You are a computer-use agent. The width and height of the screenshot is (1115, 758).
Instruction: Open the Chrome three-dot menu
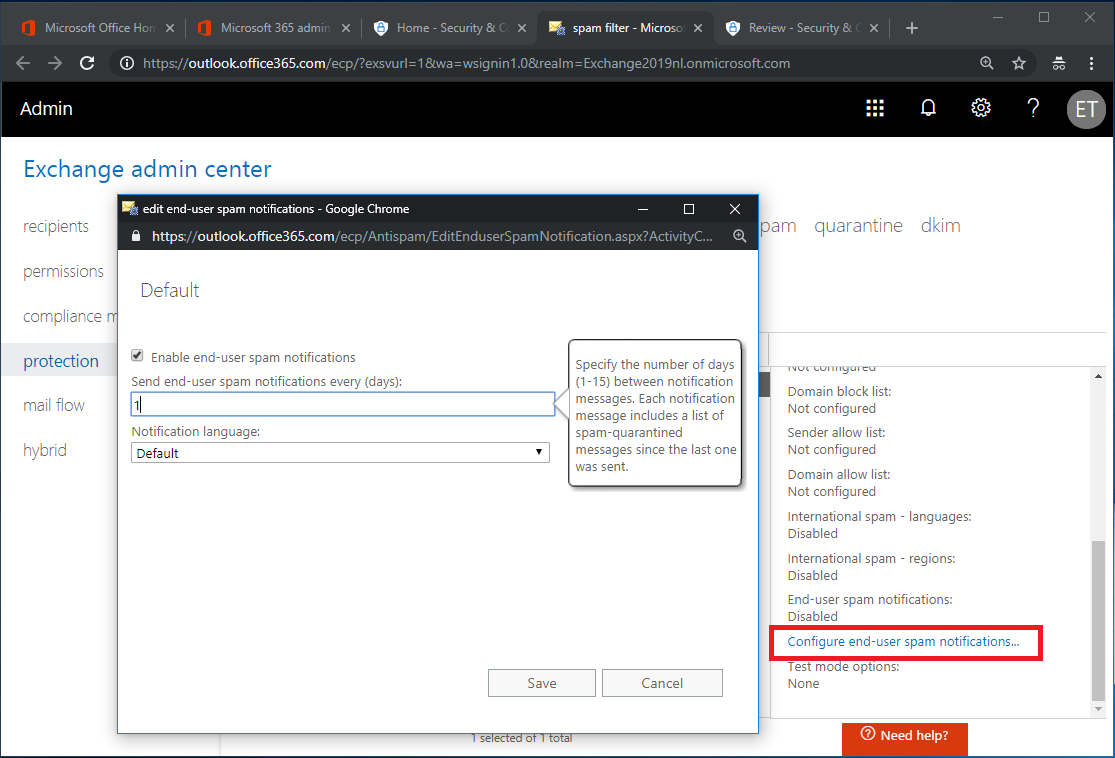(1091, 63)
